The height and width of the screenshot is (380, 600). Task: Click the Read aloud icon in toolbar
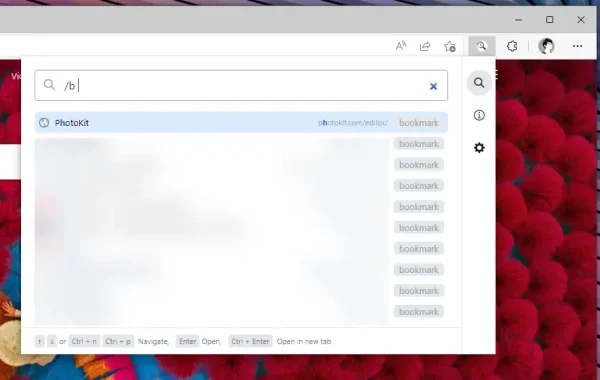pyautogui.click(x=401, y=46)
